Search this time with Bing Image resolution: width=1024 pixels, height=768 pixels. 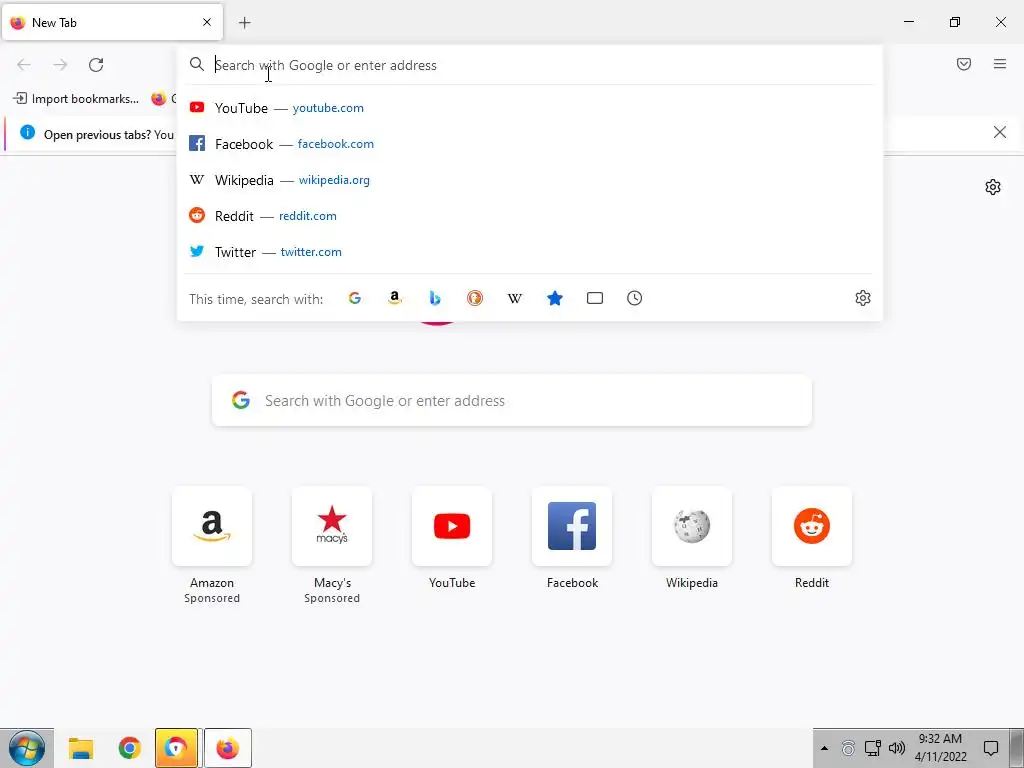pos(435,298)
